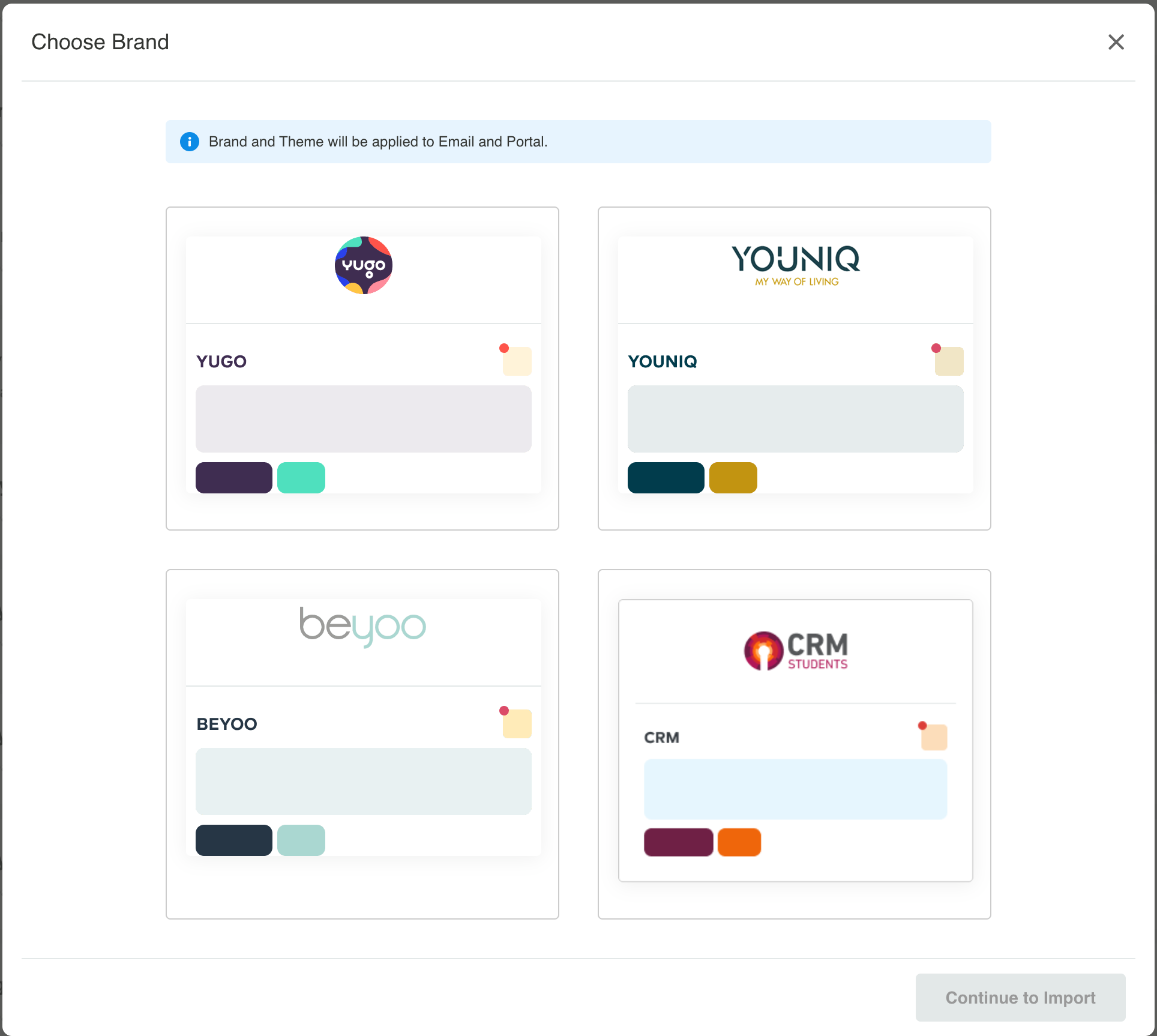The height and width of the screenshot is (1036, 1157).
Task: Click the light blue CRM preview block
Action: coord(795,789)
